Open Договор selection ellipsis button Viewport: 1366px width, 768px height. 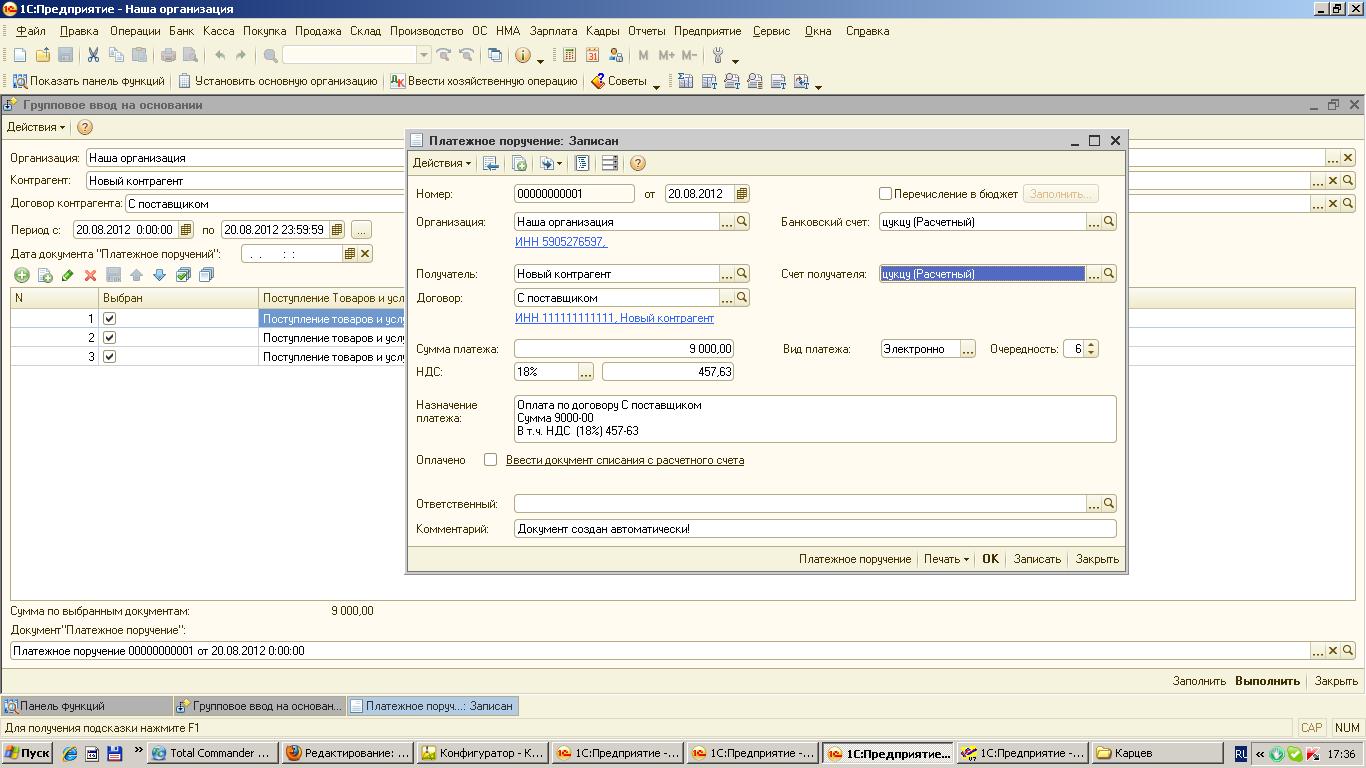click(727, 298)
